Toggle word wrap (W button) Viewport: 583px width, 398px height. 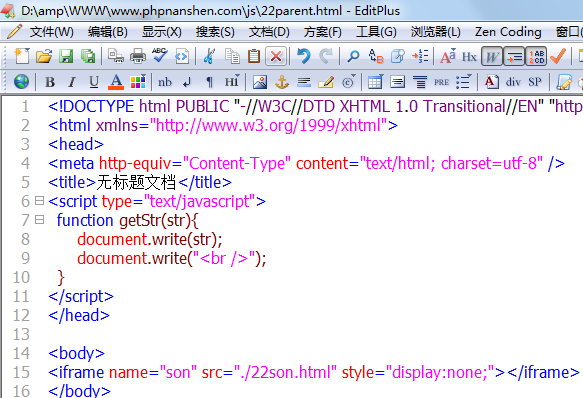point(492,57)
